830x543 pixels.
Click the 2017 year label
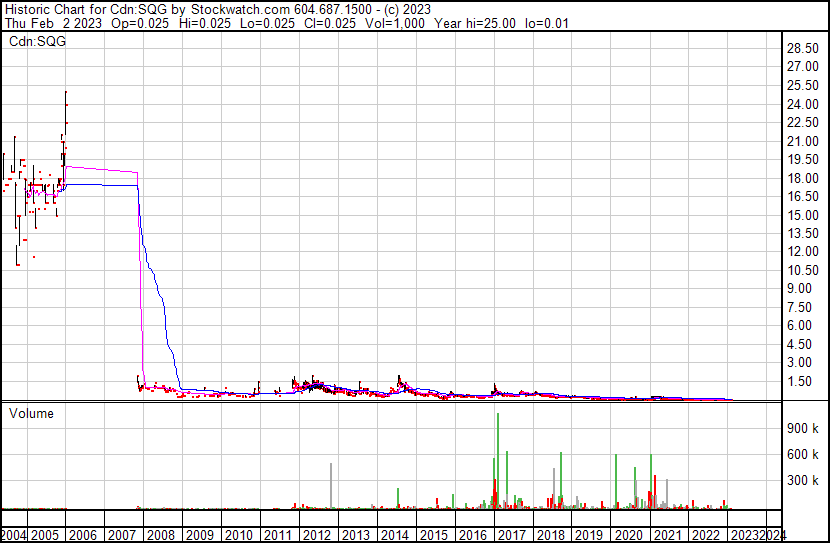click(511, 535)
